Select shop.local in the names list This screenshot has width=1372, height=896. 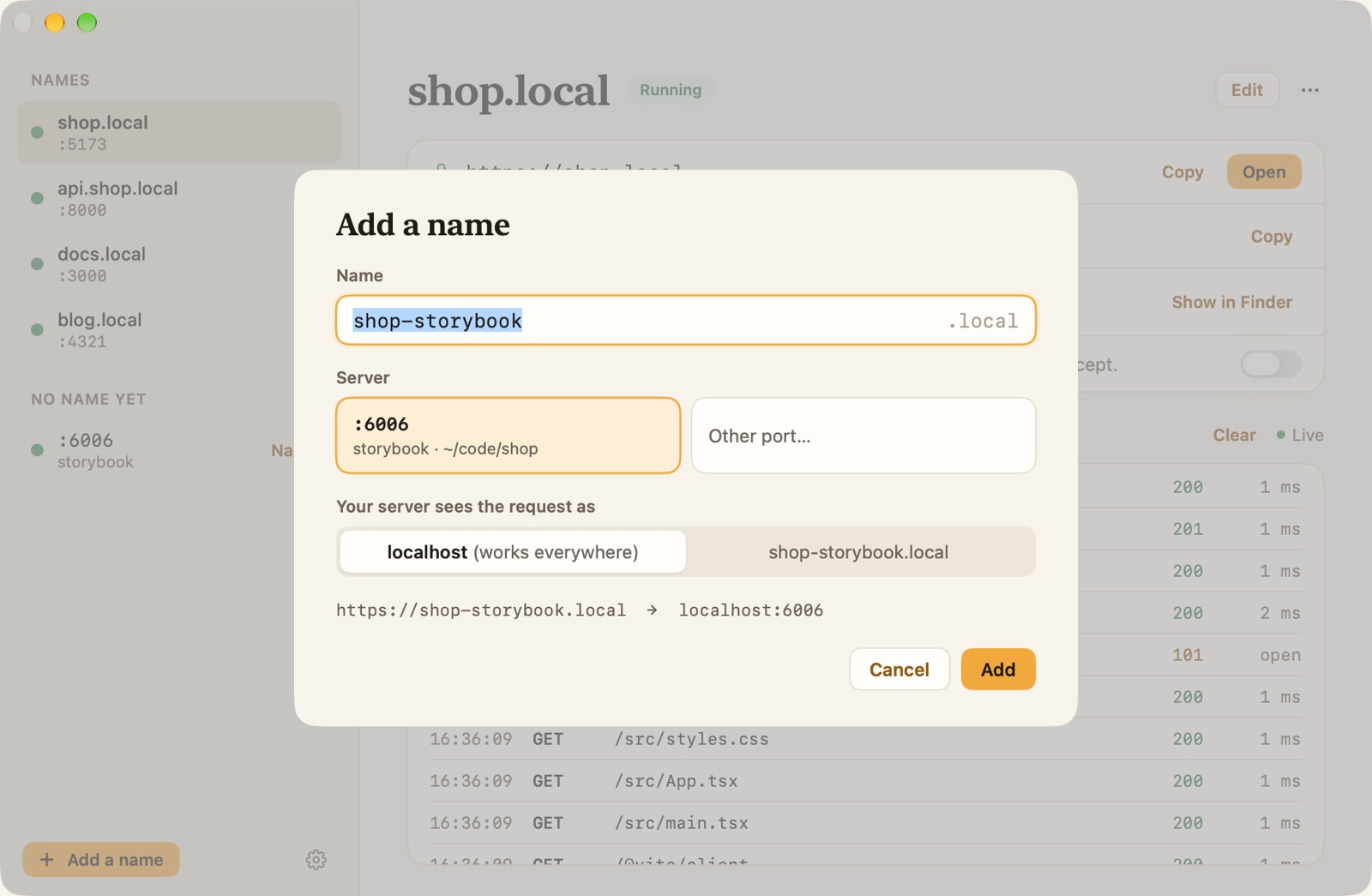[179, 133]
